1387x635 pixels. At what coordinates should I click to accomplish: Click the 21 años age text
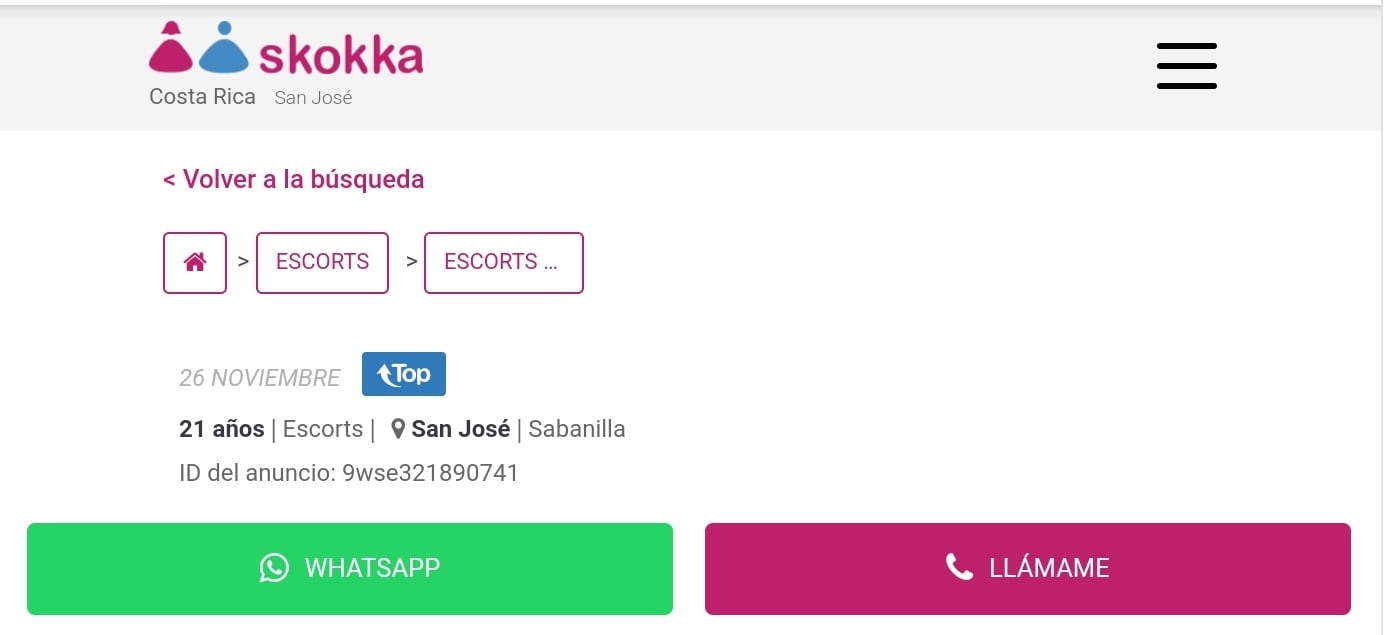(x=222, y=429)
